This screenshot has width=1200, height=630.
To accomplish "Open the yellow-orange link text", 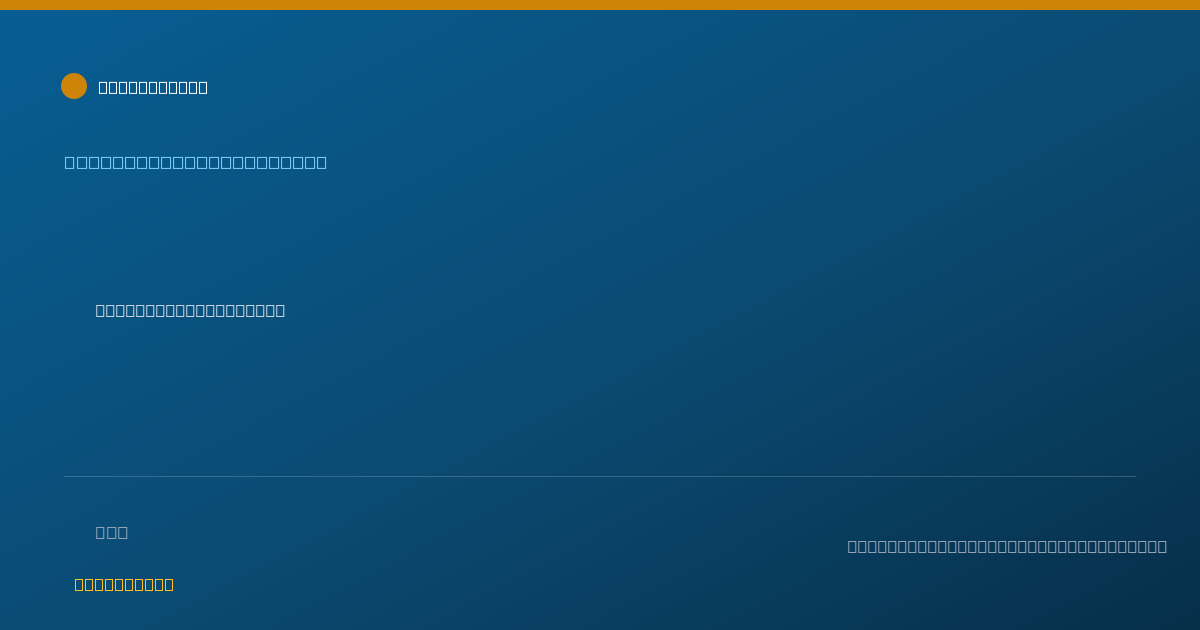I will (x=124, y=584).
